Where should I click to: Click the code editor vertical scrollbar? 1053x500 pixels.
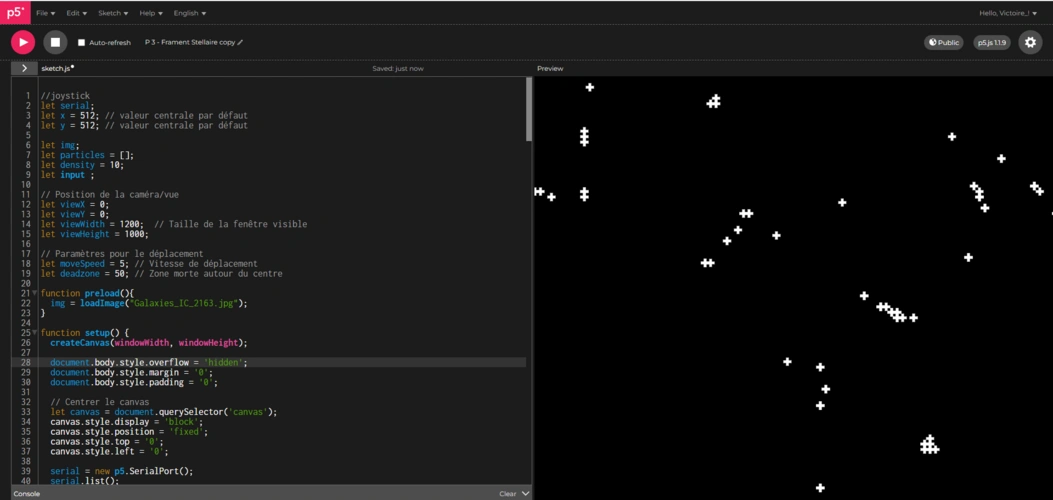529,110
